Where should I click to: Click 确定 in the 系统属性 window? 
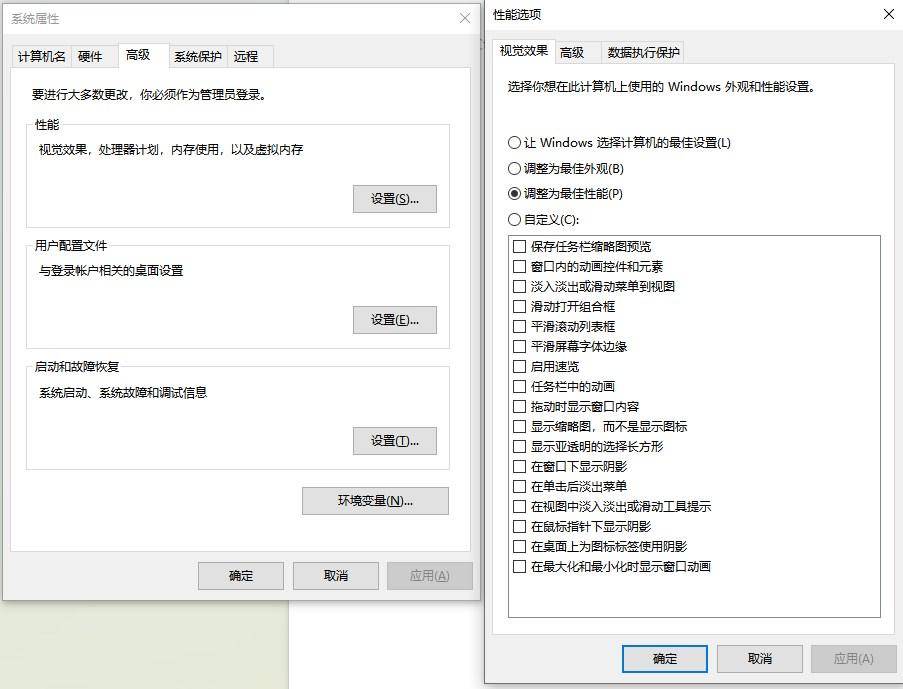pos(241,576)
